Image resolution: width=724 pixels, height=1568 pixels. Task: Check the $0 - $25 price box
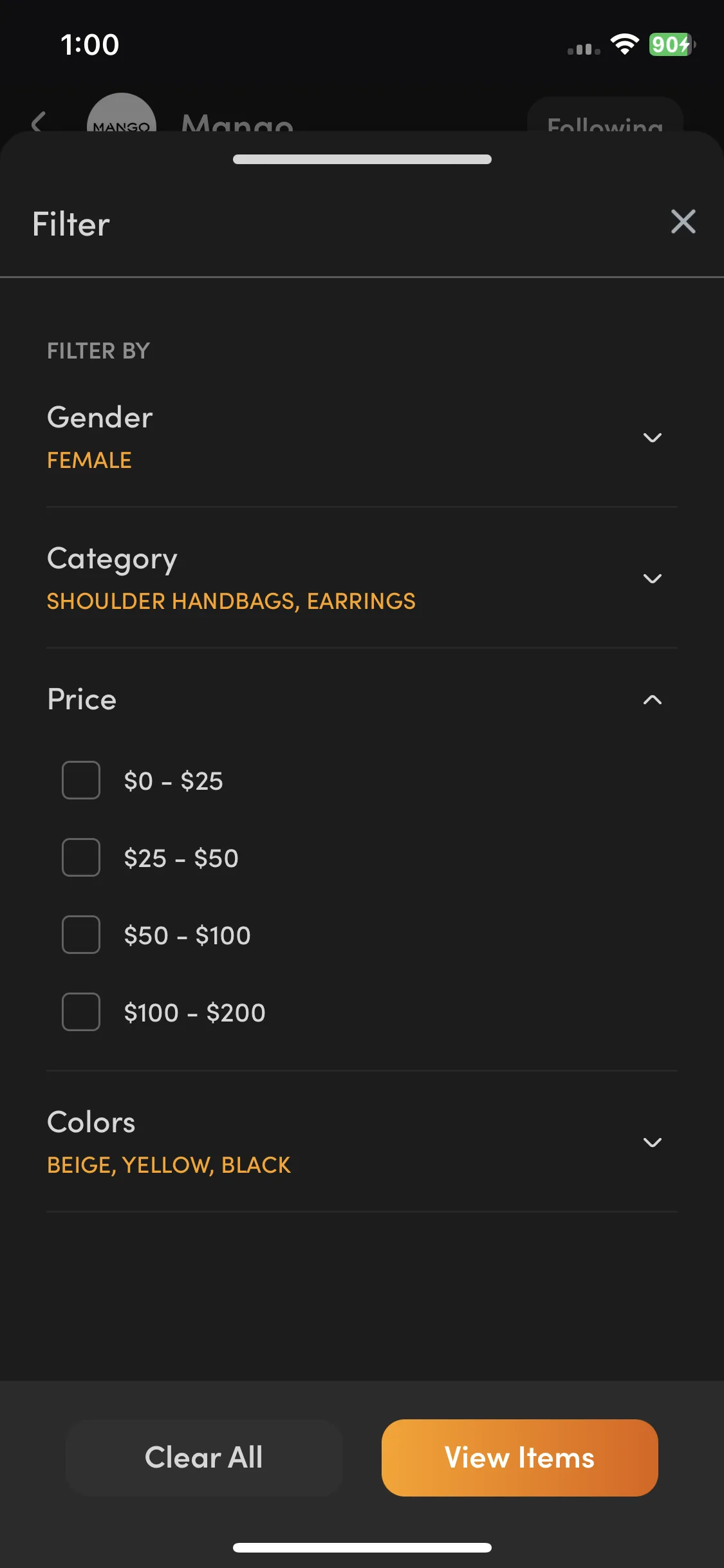(x=81, y=780)
